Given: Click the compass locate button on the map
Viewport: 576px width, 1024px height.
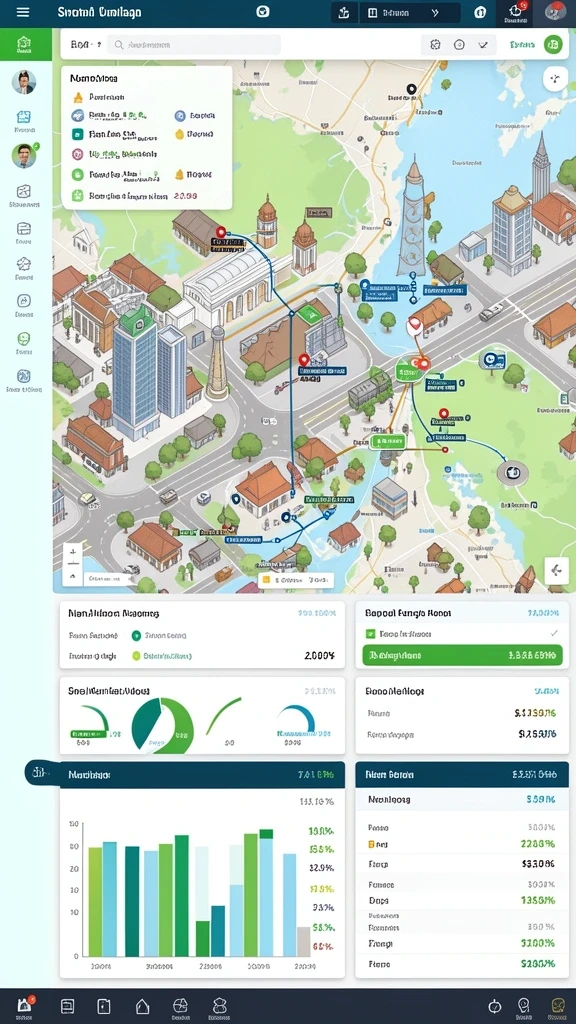Looking at the screenshot, I should click(555, 79).
